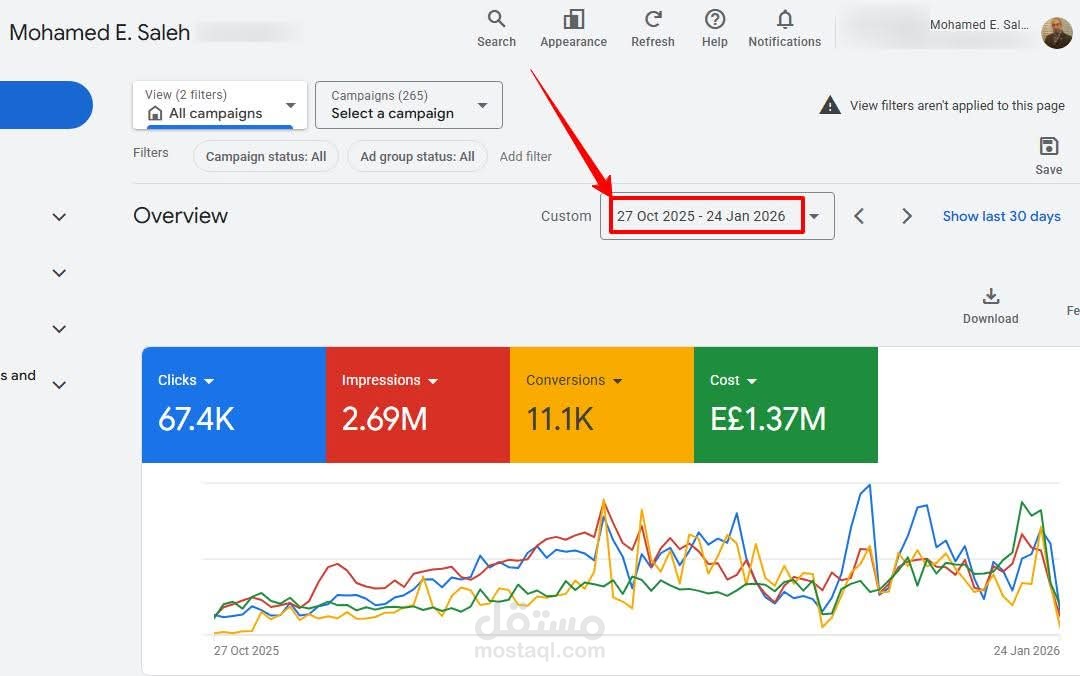Image resolution: width=1080 pixels, height=676 pixels.
Task: Refresh the account data
Action: coord(653,28)
